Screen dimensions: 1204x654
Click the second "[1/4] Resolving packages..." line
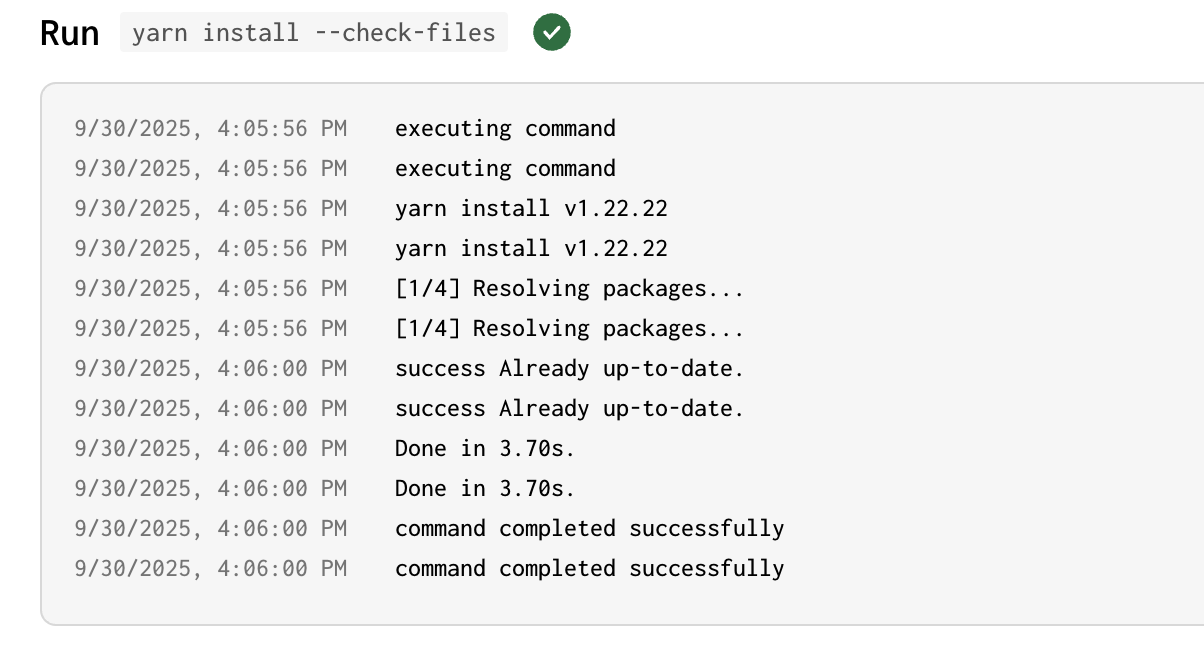[x=569, y=329]
